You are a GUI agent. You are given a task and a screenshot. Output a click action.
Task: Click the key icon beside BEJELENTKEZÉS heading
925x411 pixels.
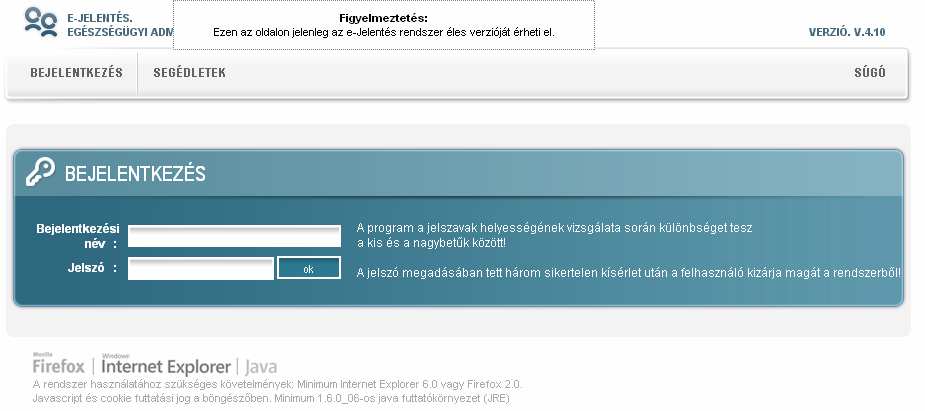pos(40,172)
